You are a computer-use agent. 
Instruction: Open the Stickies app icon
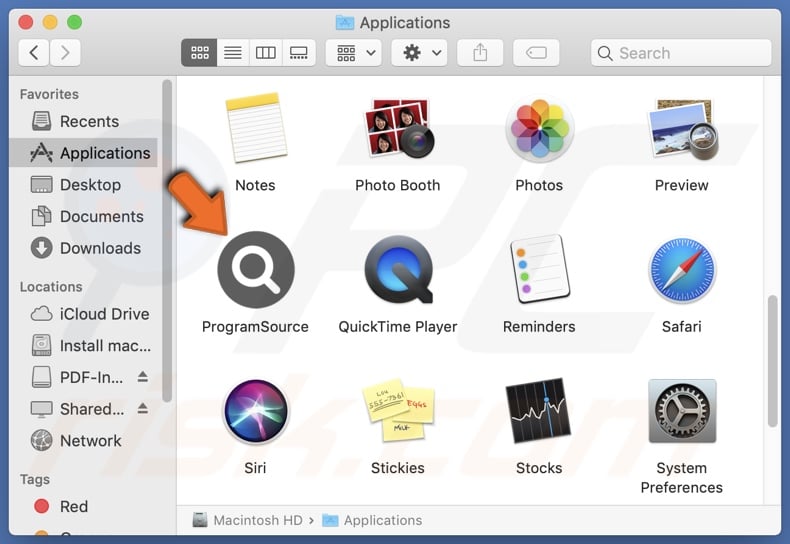pos(398,411)
